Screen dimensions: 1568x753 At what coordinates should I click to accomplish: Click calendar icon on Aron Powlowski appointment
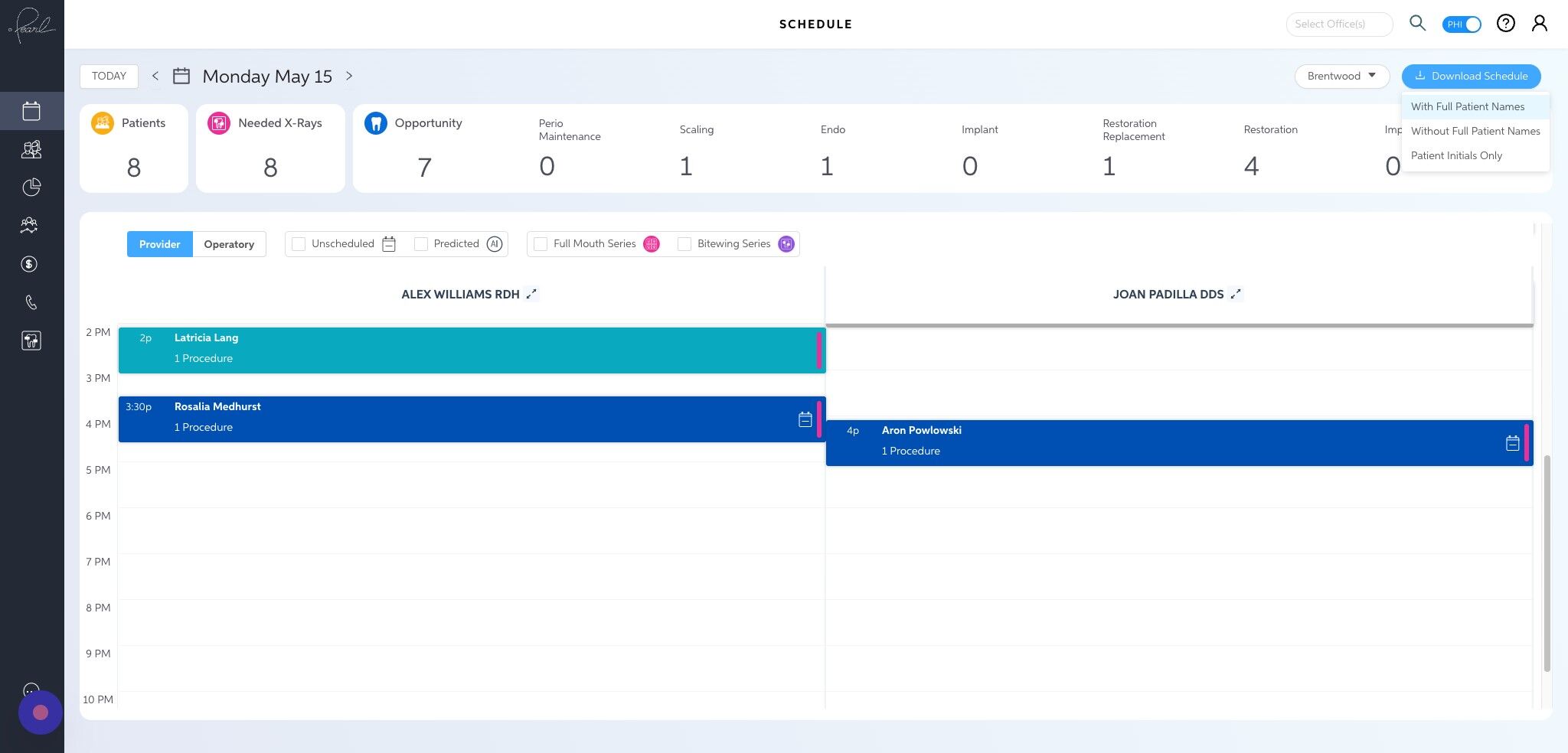coord(1513,443)
